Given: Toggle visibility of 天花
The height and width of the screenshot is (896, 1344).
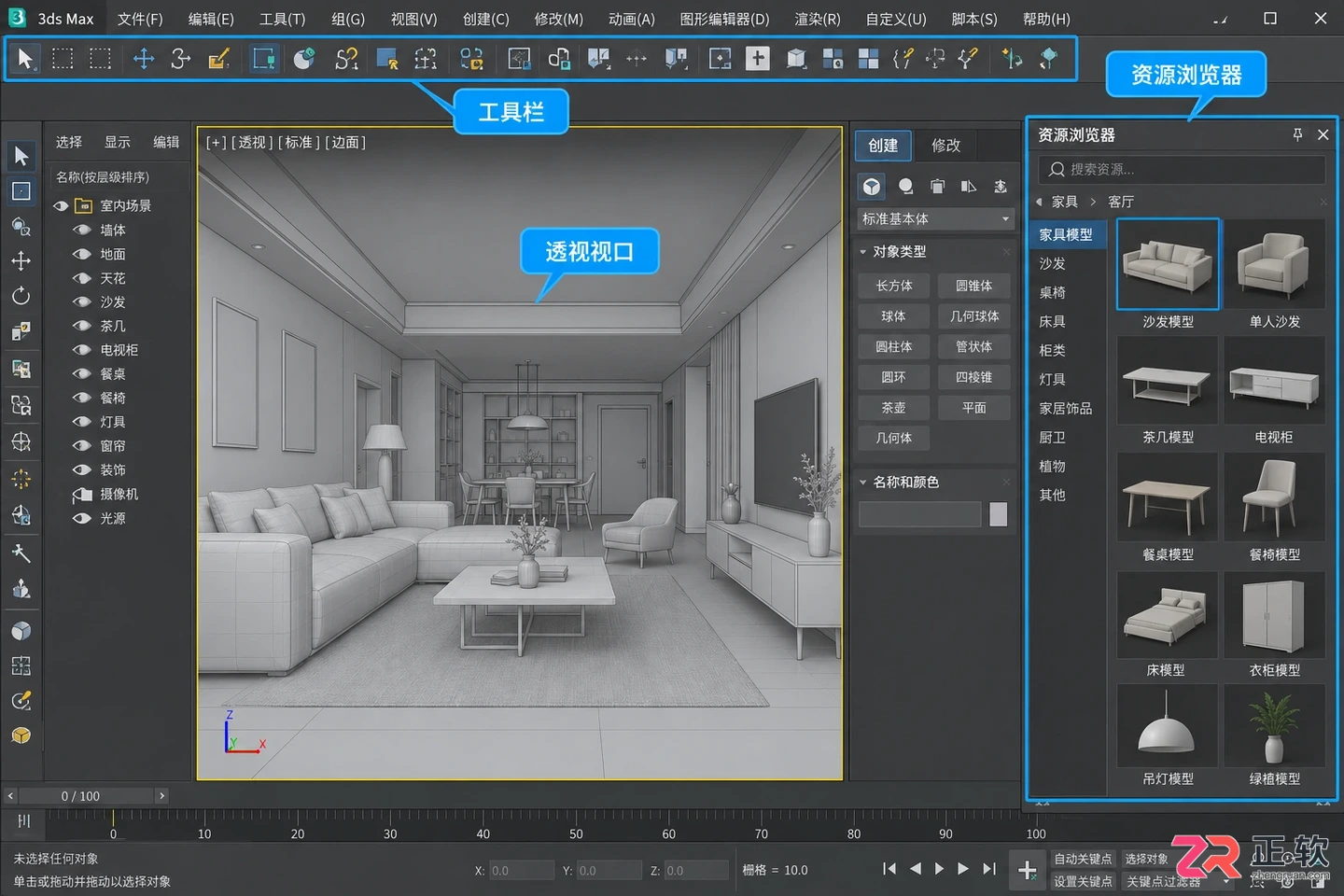Looking at the screenshot, I should coord(82,278).
